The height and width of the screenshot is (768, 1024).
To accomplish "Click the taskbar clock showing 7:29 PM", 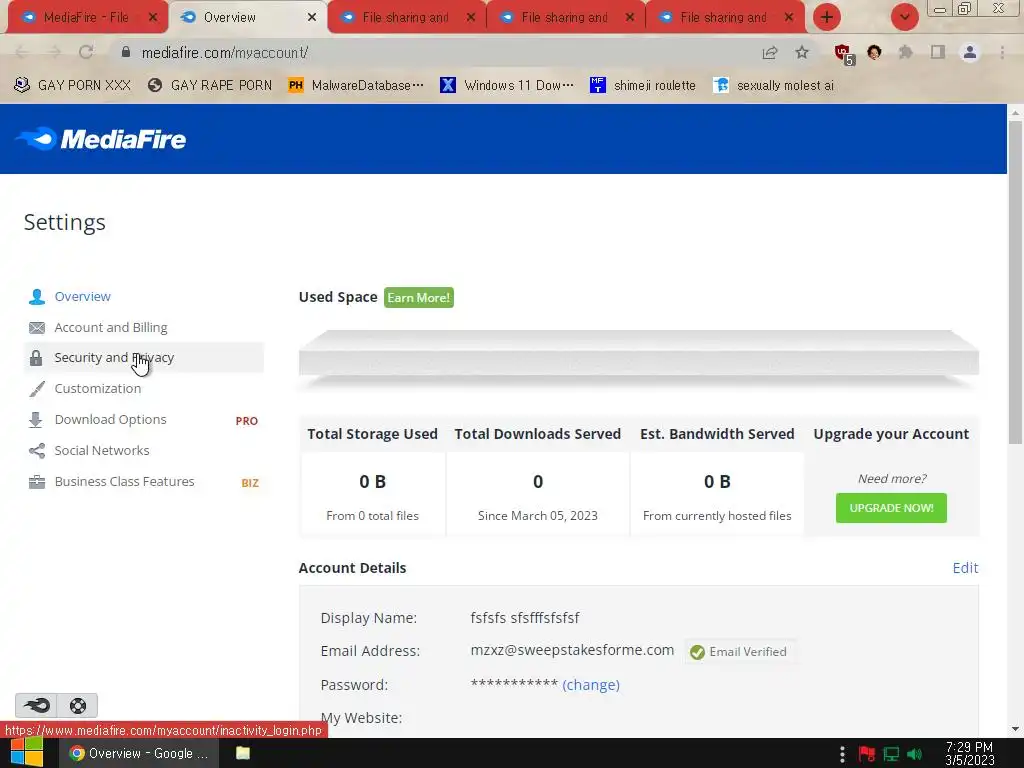I will pos(970,754).
